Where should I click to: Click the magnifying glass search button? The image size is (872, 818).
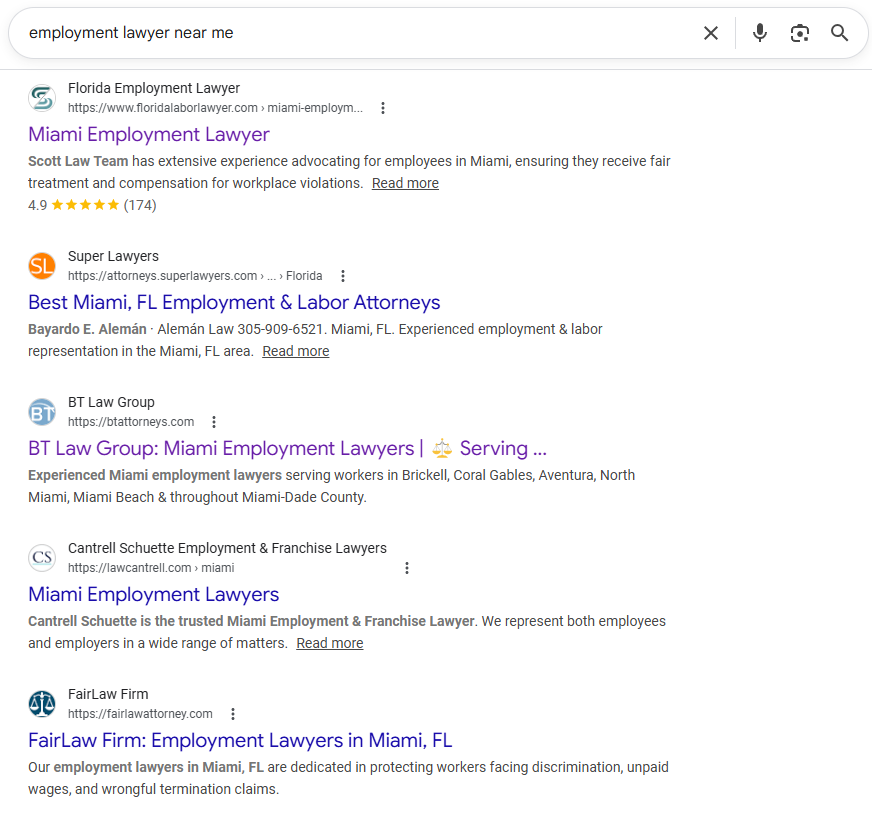839,33
